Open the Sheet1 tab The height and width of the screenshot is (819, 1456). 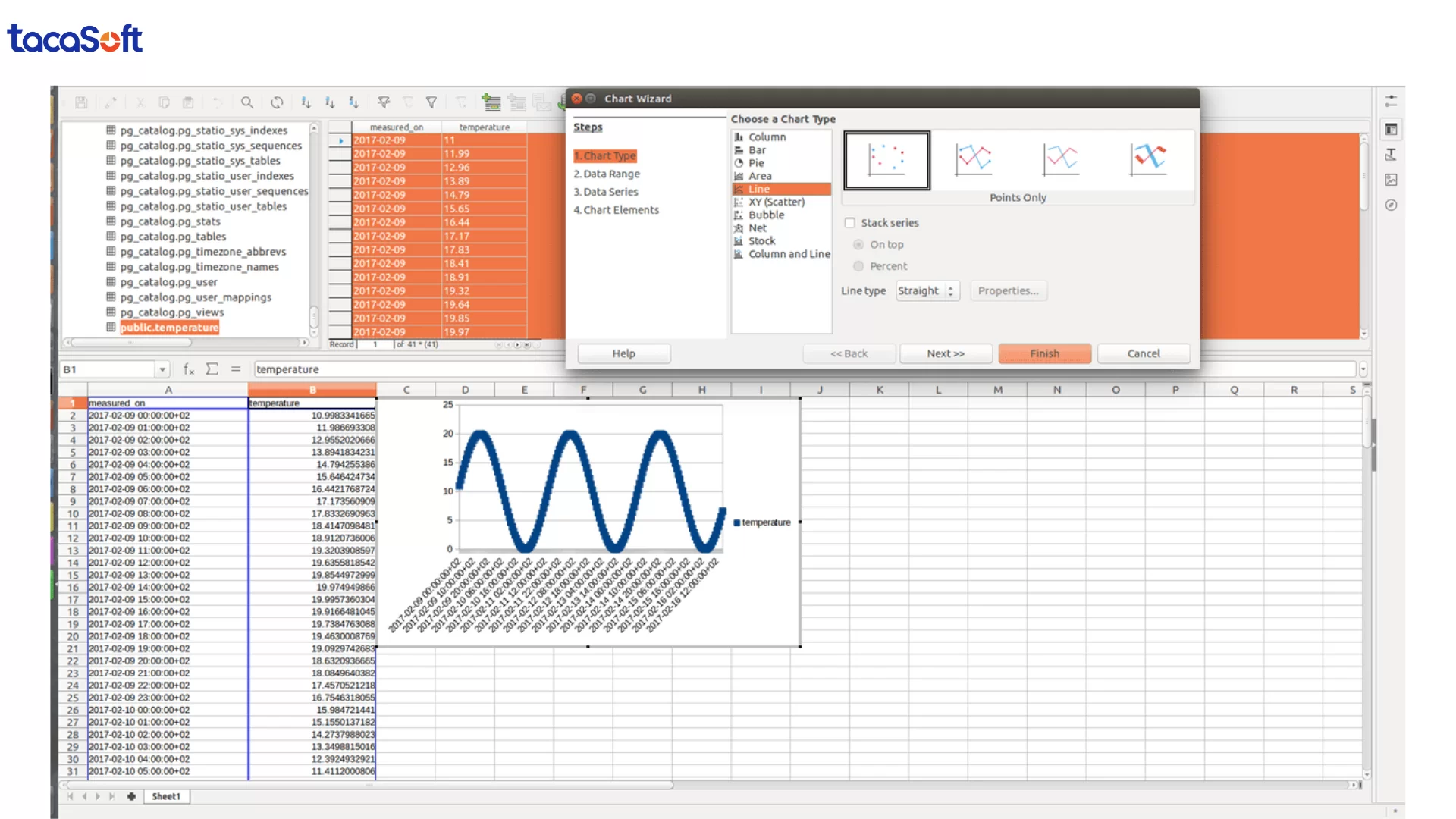point(166,796)
